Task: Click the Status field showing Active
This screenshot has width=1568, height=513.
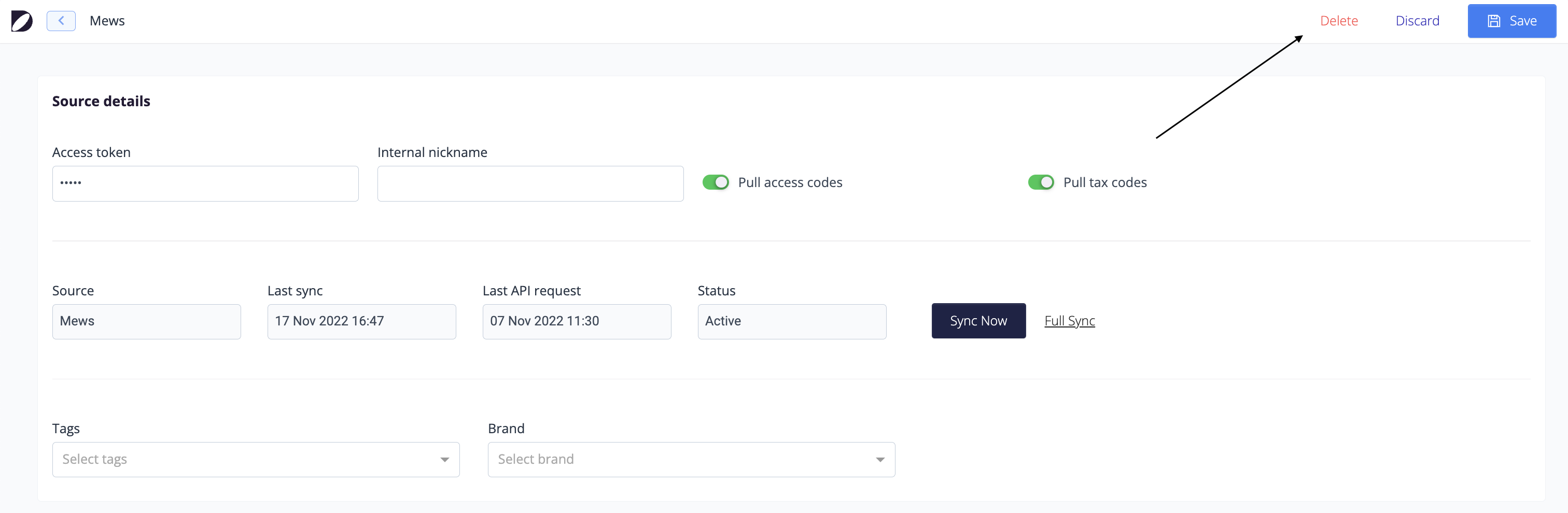Action: 792,321
